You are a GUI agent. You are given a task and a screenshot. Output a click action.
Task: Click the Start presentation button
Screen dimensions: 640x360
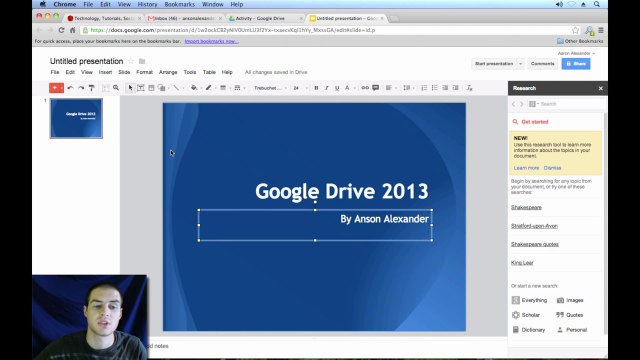point(494,64)
